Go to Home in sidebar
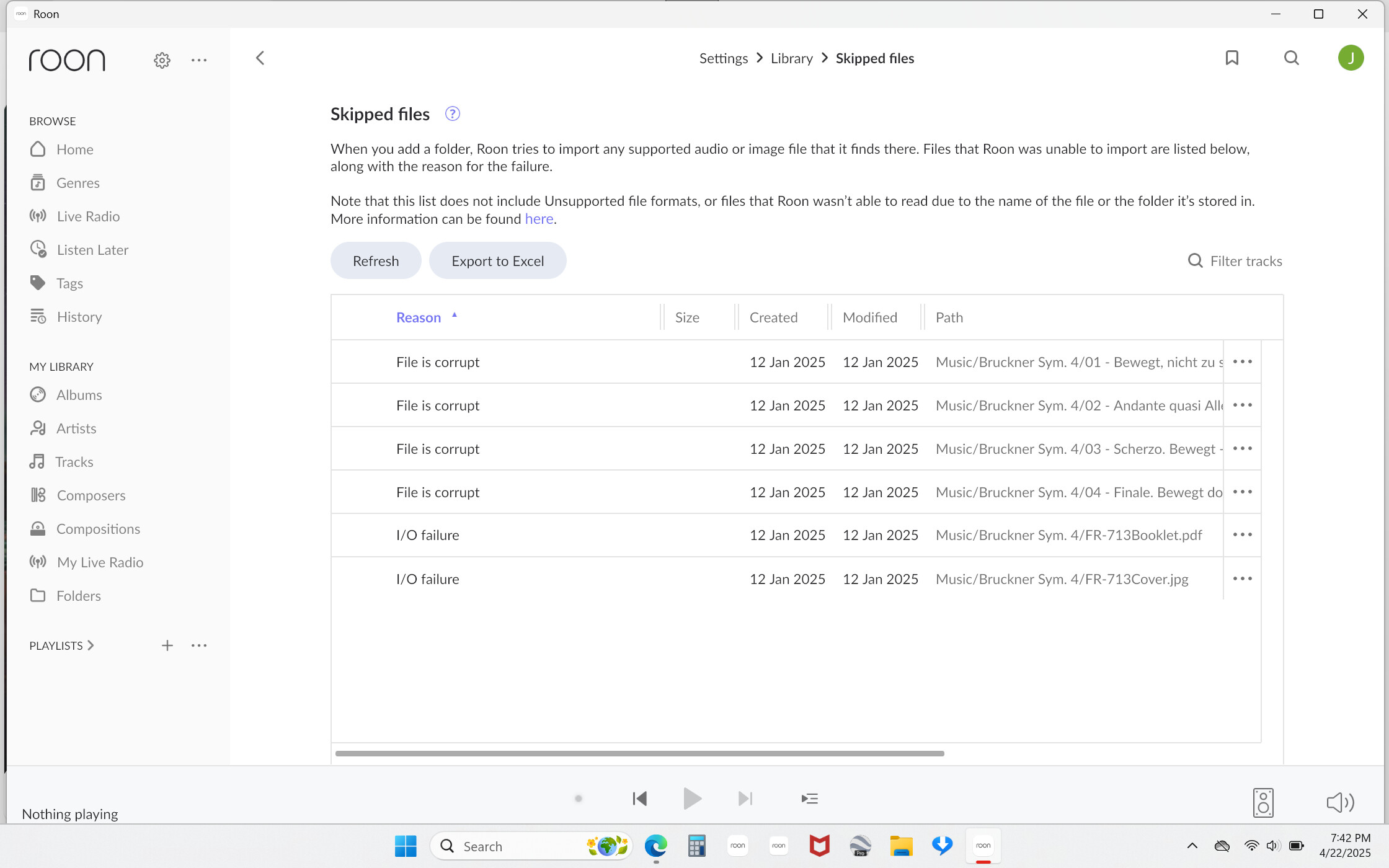This screenshot has width=1389, height=868. coord(62,149)
